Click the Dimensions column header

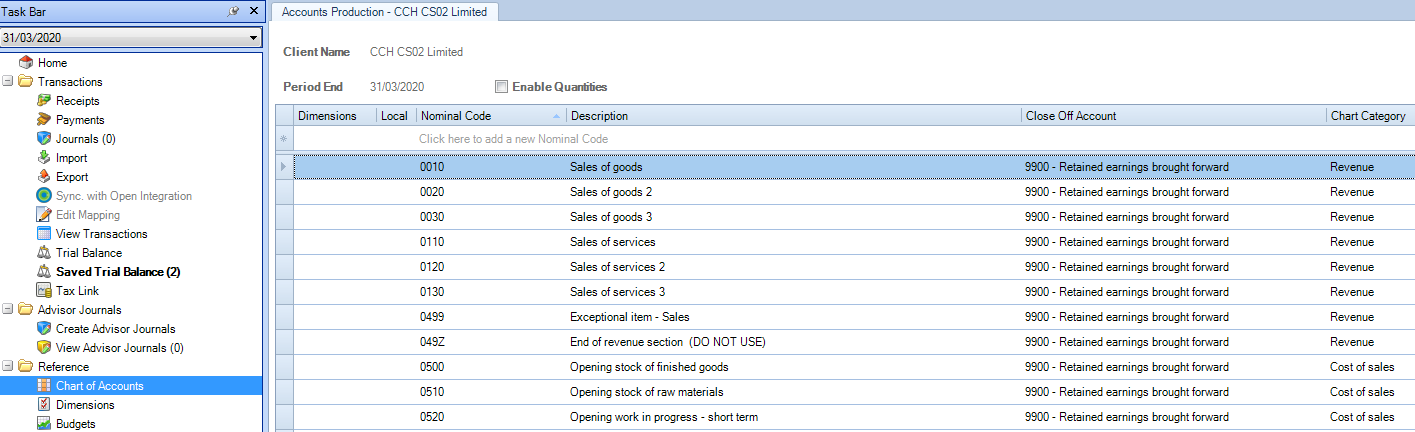[x=335, y=116]
